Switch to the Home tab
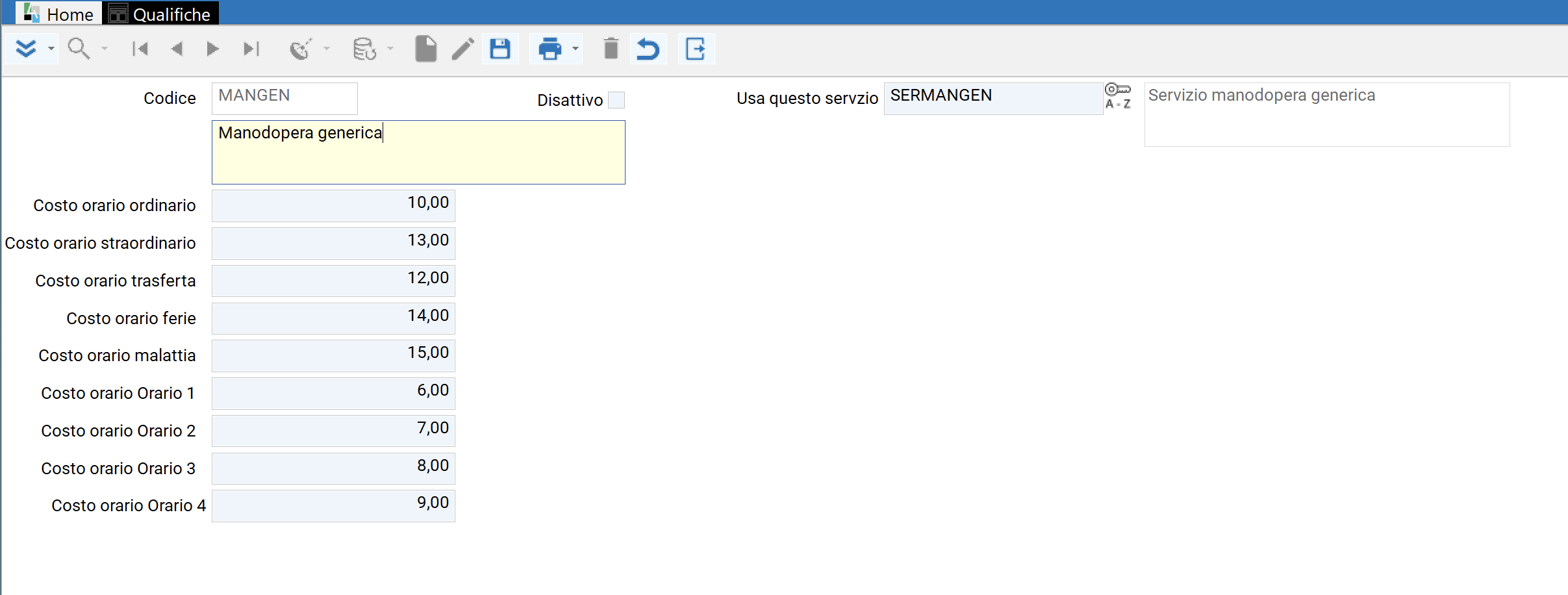 point(58,13)
